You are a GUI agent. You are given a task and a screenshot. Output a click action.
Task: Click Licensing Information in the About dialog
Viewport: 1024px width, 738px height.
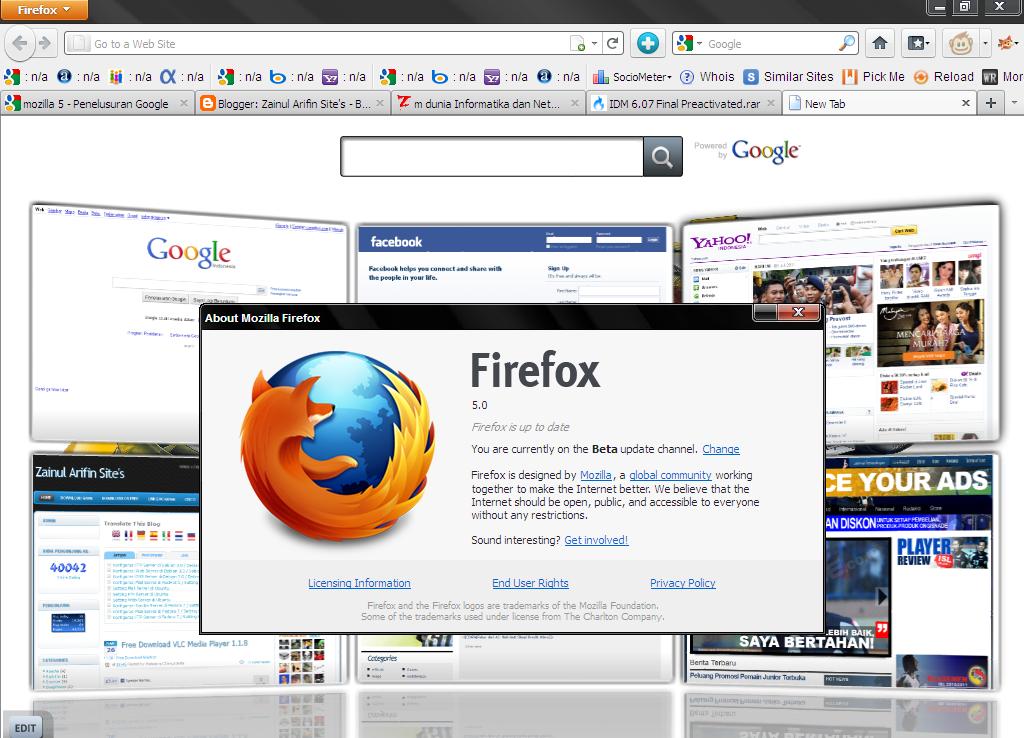point(359,583)
